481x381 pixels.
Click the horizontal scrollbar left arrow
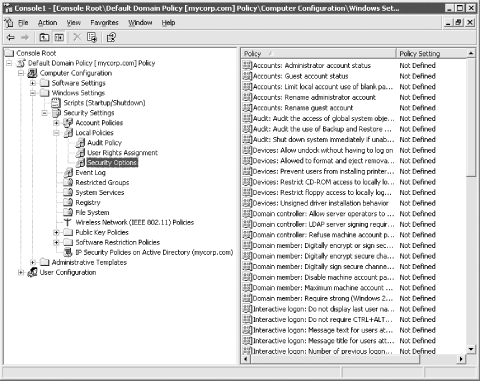(x=246, y=359)
